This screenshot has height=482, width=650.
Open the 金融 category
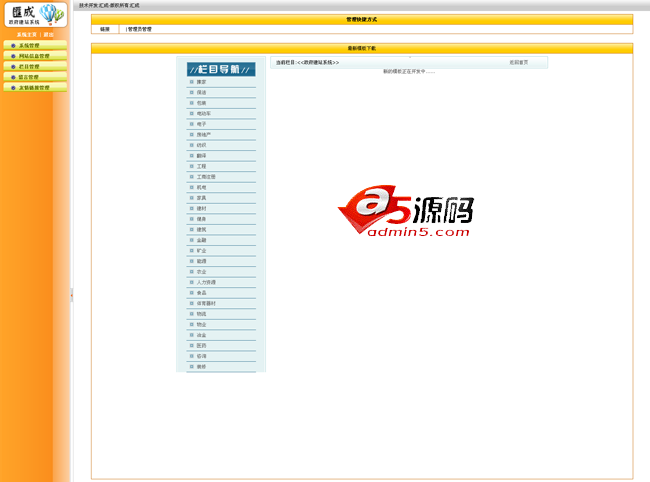pos(201,240)
